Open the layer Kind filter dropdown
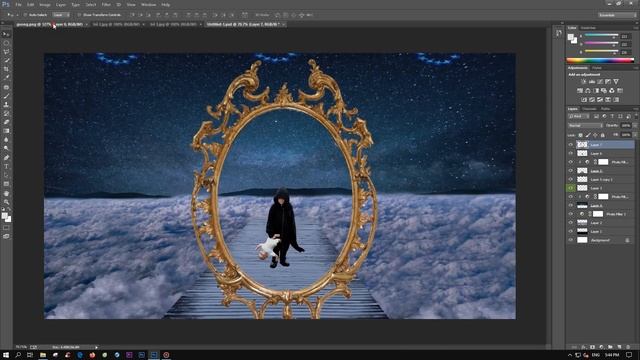This screenshot has height=360, width=640. 579,117
